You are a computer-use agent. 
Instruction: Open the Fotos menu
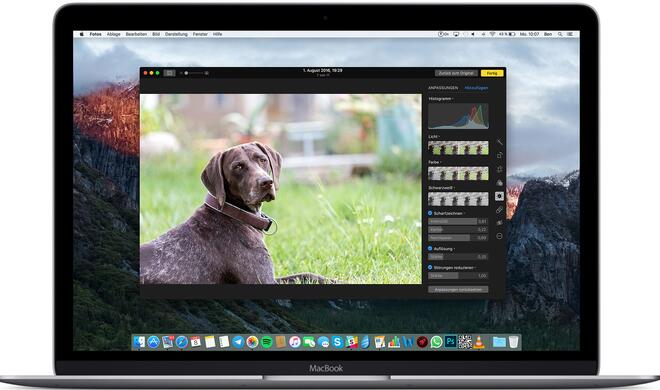[x=96, y=34]
